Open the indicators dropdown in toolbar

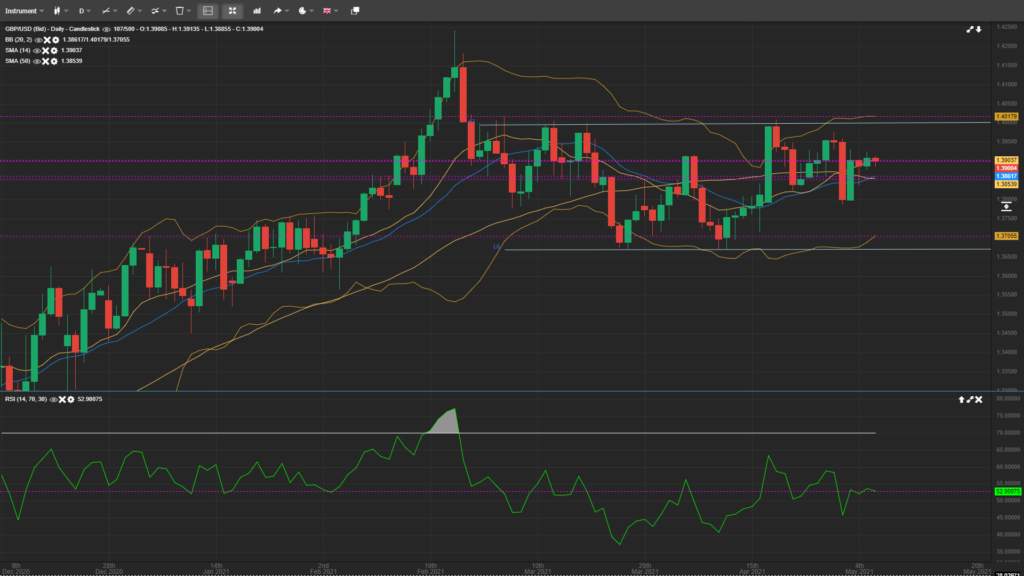tap(109, 10)
